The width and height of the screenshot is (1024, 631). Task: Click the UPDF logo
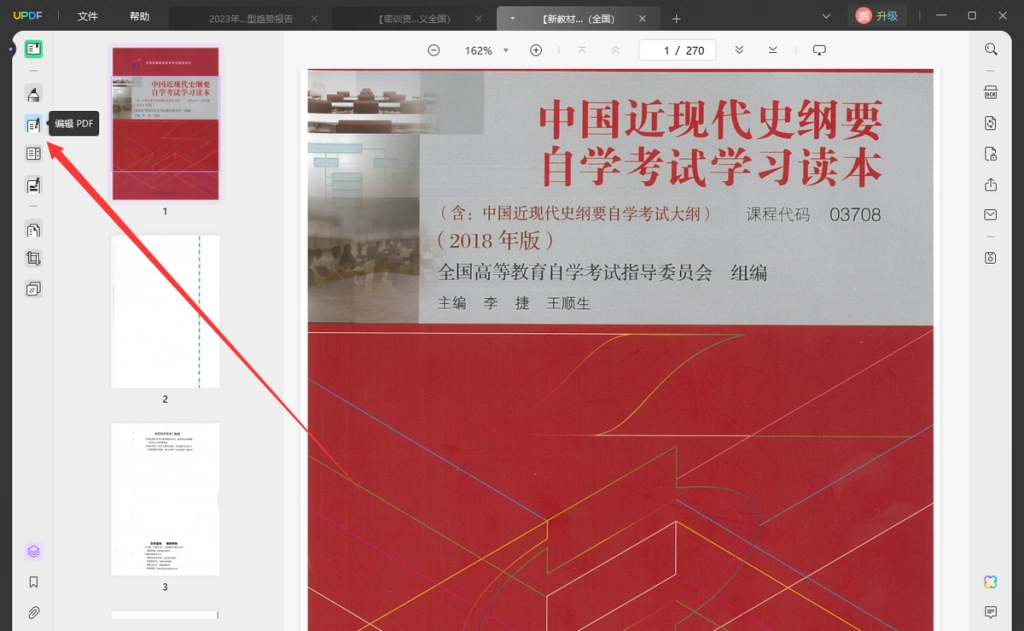[x=27, y=16]
